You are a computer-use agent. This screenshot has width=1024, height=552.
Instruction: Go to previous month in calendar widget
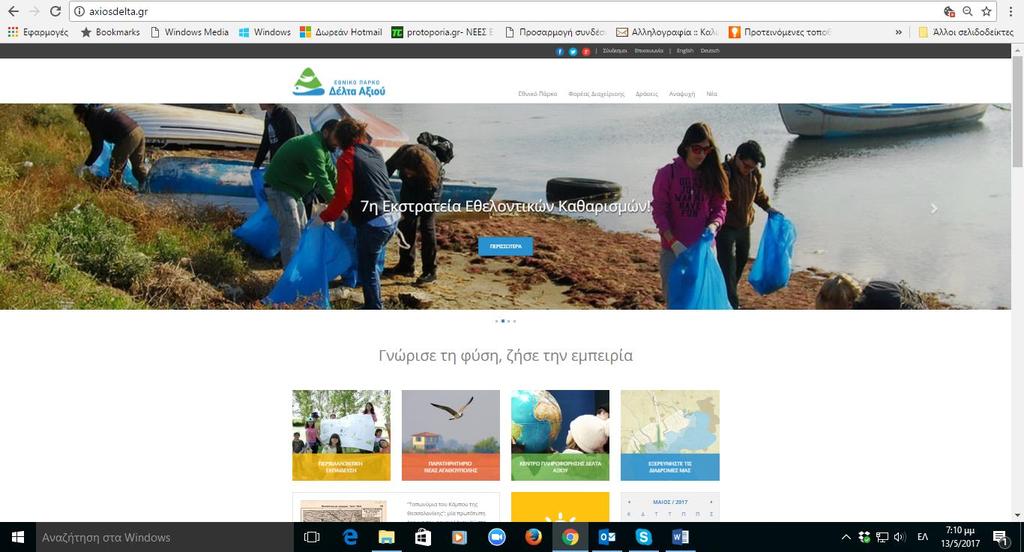click(629, 502)
